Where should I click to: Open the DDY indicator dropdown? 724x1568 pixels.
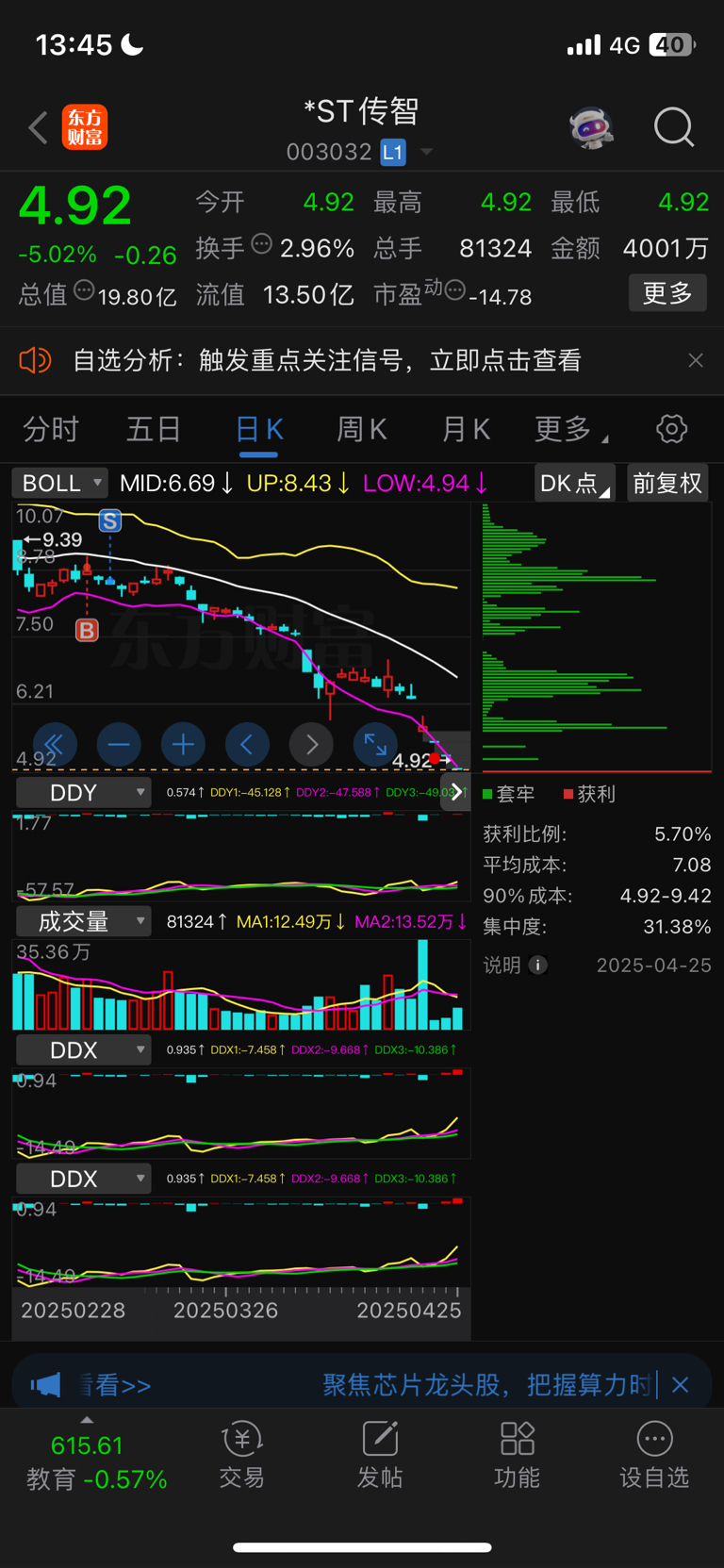[x=84, y=792]
